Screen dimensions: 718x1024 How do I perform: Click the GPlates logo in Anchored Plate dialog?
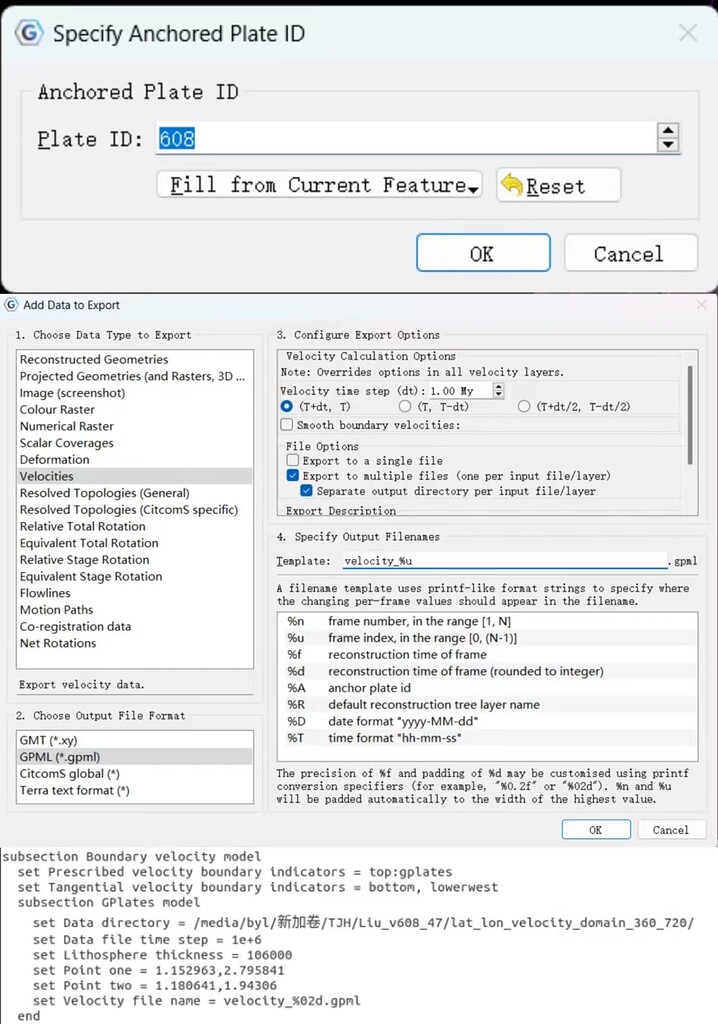pos(29,33)
